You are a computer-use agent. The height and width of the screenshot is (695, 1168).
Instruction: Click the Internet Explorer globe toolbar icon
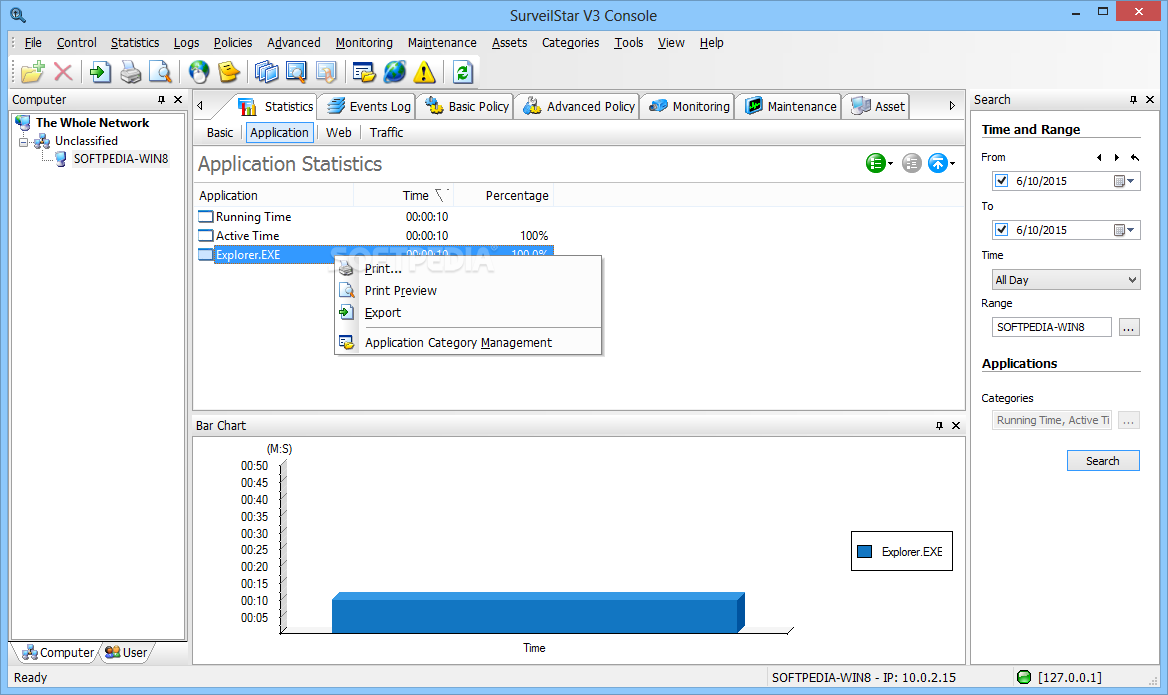(x=394, y=72)
